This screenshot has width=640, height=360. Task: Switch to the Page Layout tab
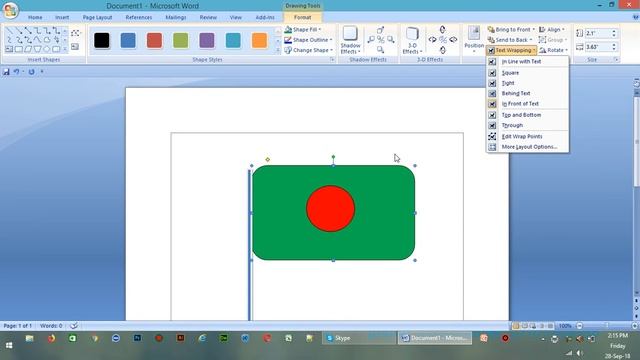[97, 18]
